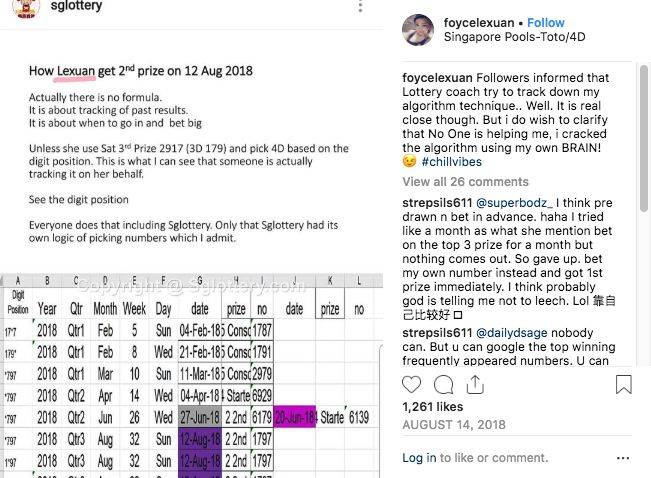Open the more options dots beside comment box
Screen dimensions: 651x478
coord(623,457)
